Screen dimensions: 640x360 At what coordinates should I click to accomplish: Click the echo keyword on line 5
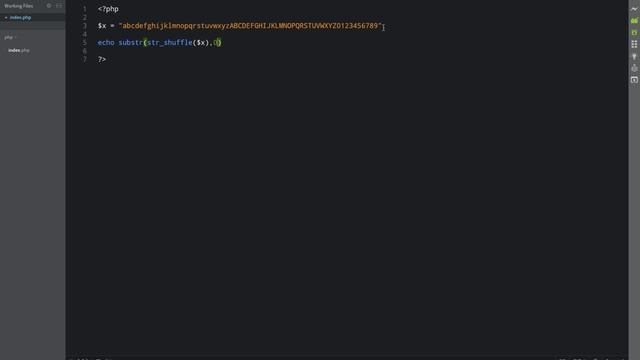(x=106, y=42)
